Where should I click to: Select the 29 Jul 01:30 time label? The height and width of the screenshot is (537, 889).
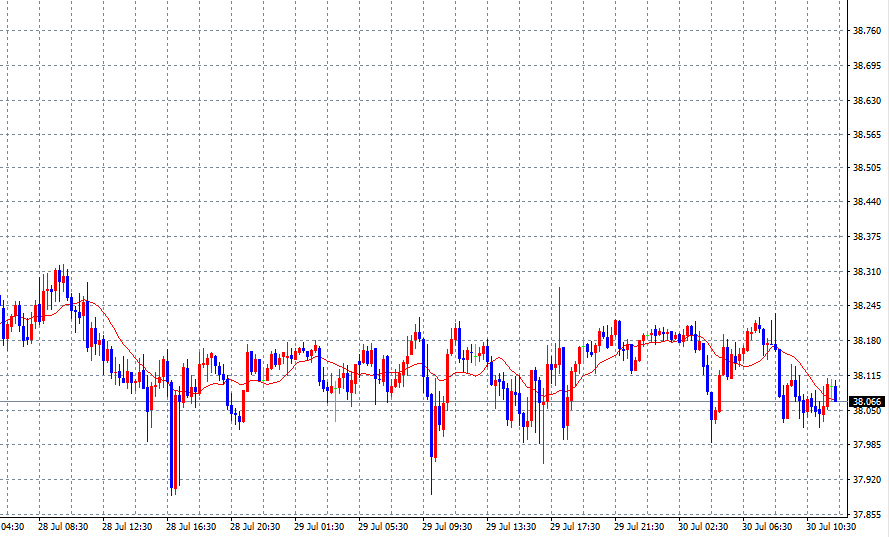[x=318, y=526]
